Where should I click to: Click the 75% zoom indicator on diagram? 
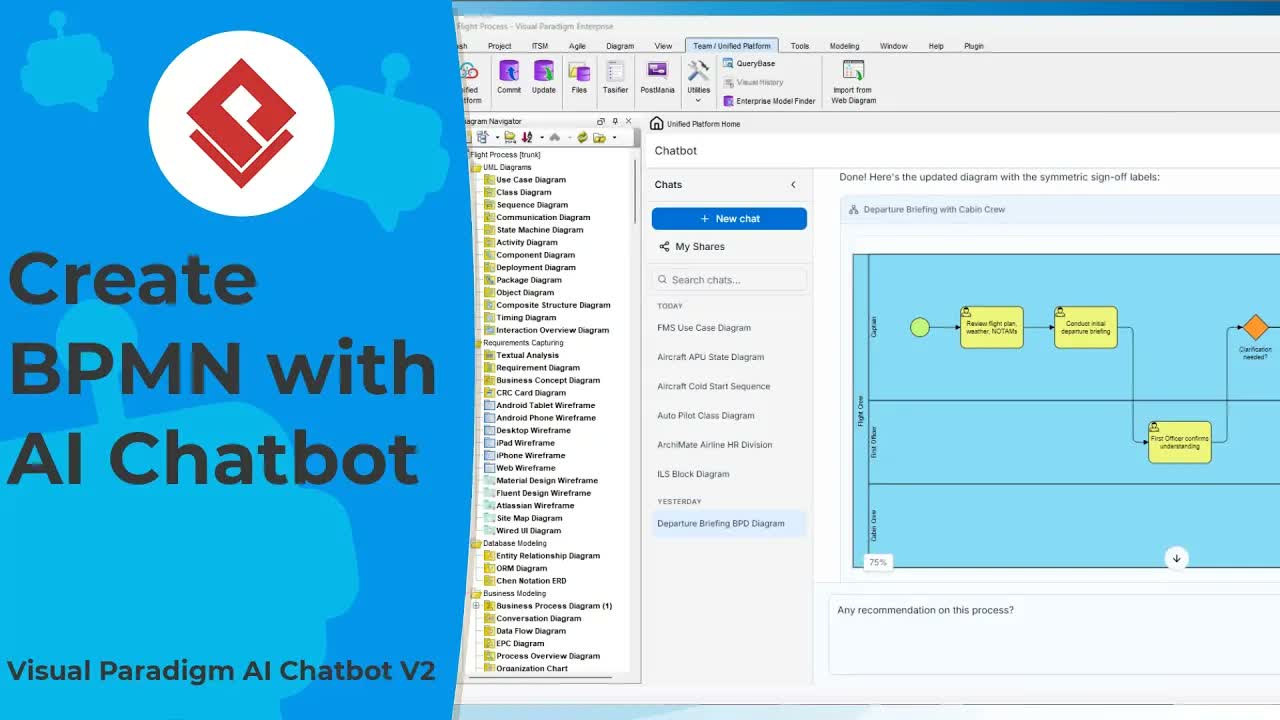point(877,563)
